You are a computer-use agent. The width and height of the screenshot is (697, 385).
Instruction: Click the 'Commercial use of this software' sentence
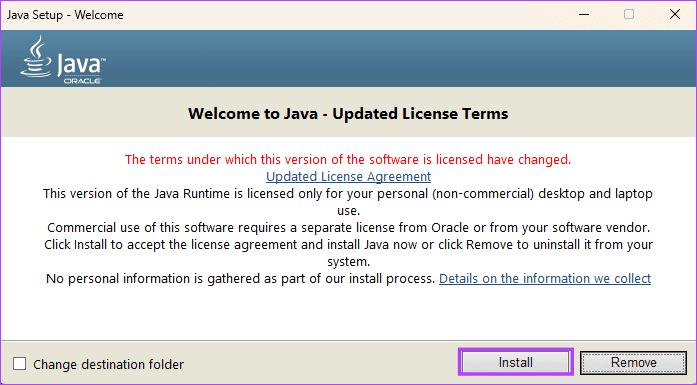pyautogui.click(x=348, y=228)
